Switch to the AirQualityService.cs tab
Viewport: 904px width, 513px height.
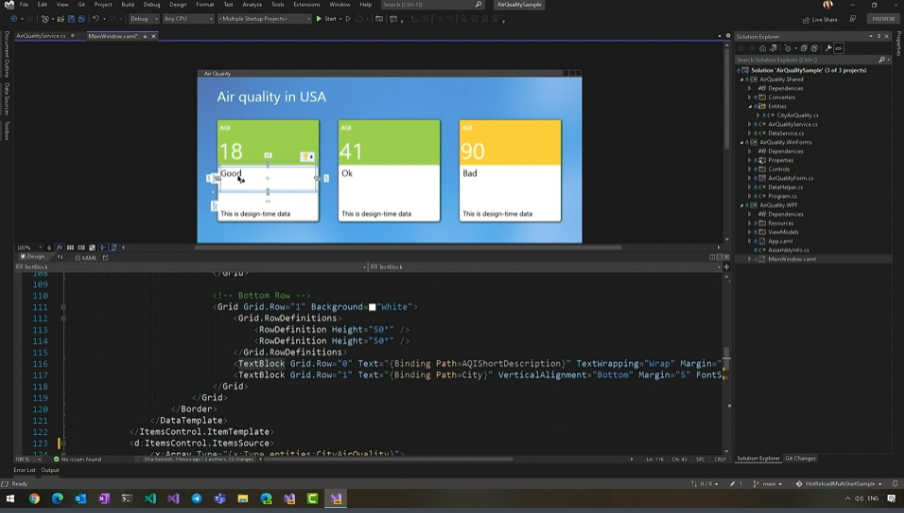pos(41,36)
